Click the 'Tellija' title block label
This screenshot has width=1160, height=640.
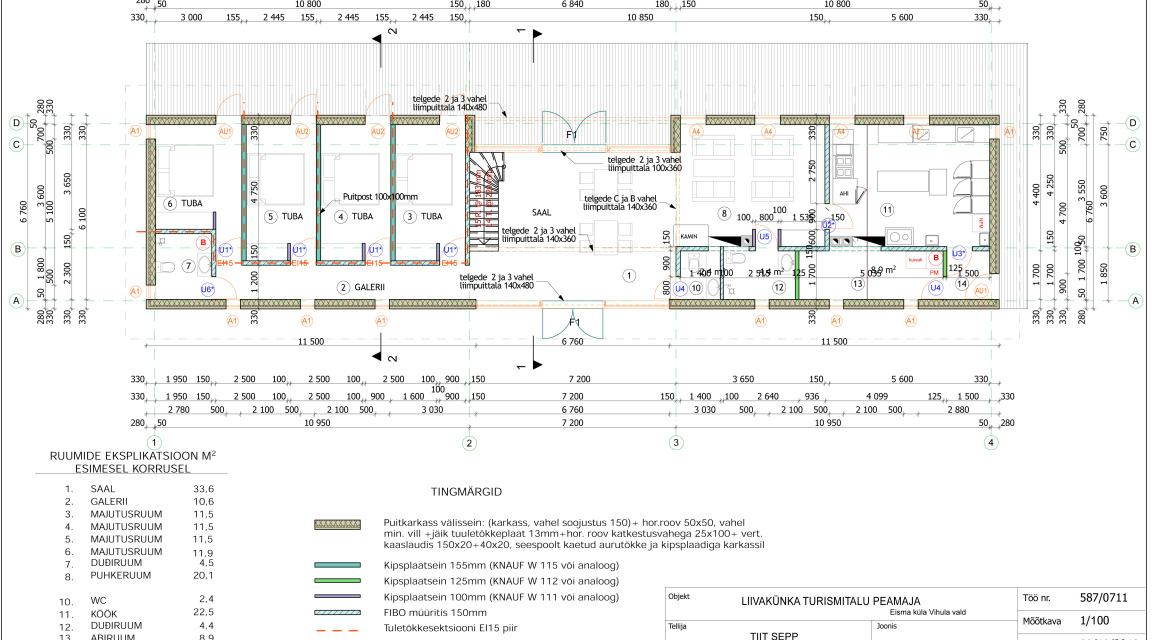click(677, 627)
